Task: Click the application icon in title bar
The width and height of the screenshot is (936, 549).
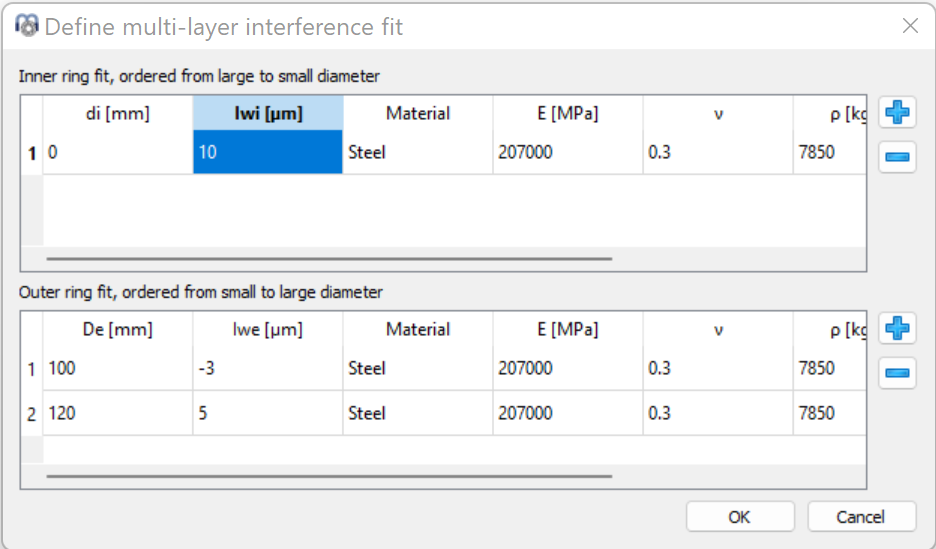Action: [27, 26]
